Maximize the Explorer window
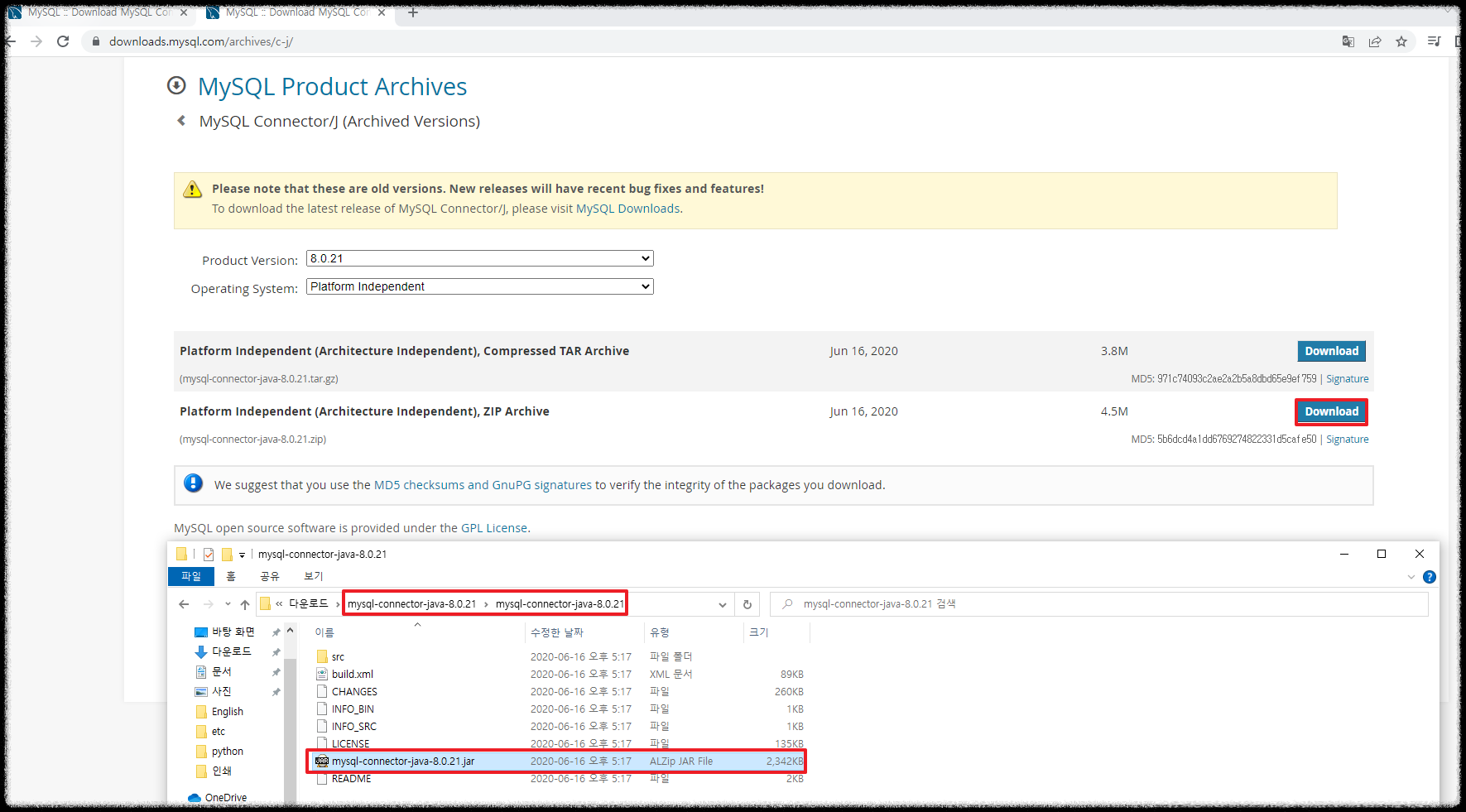1466x812 pixels. coord(1382,554)
